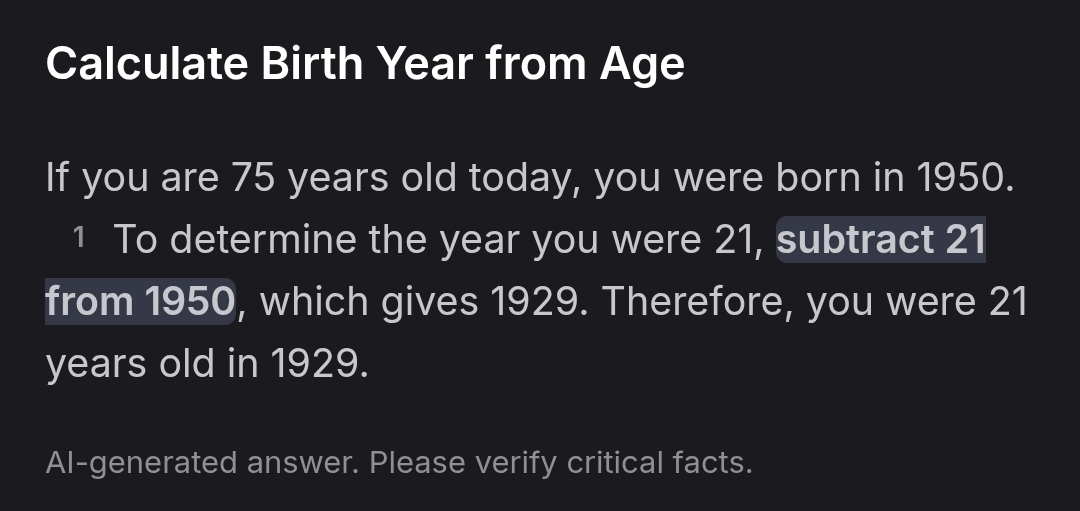
Task: Click the words "If you are" opening the answer
Action: [132, 178]
